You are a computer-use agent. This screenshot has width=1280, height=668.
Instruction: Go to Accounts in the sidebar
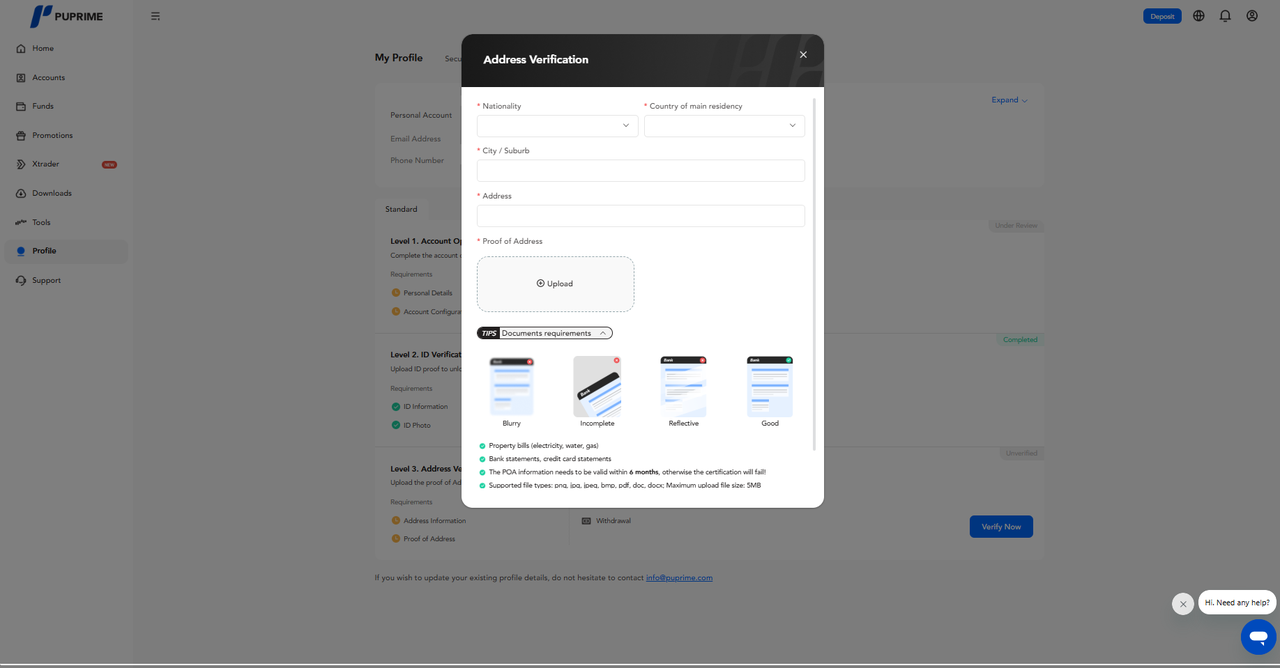point(48,78)
